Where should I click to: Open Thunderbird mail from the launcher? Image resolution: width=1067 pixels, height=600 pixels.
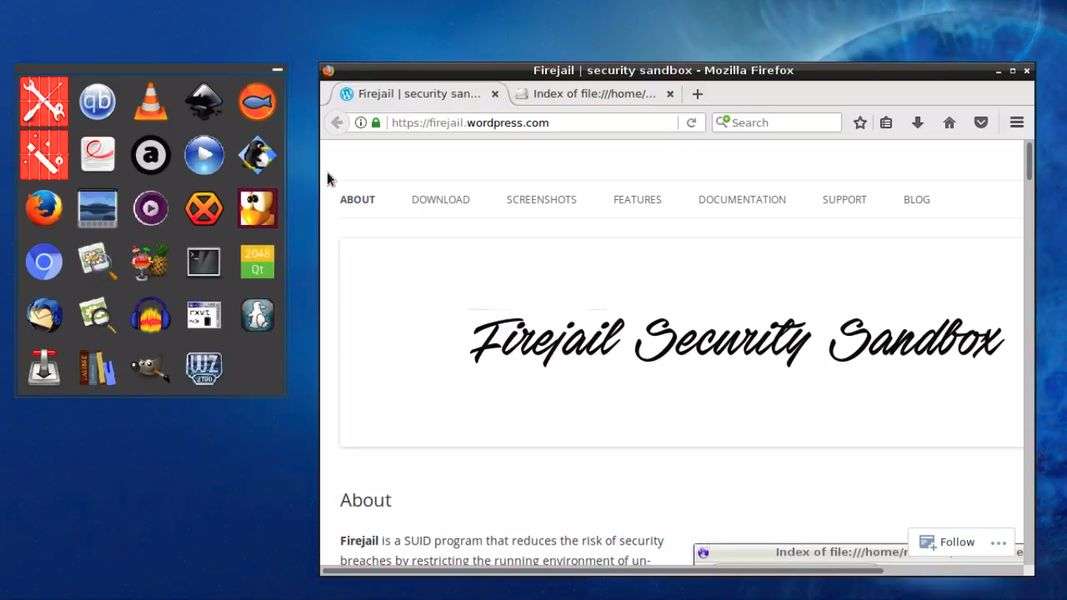pyautogui.click(x=44, y=315)
